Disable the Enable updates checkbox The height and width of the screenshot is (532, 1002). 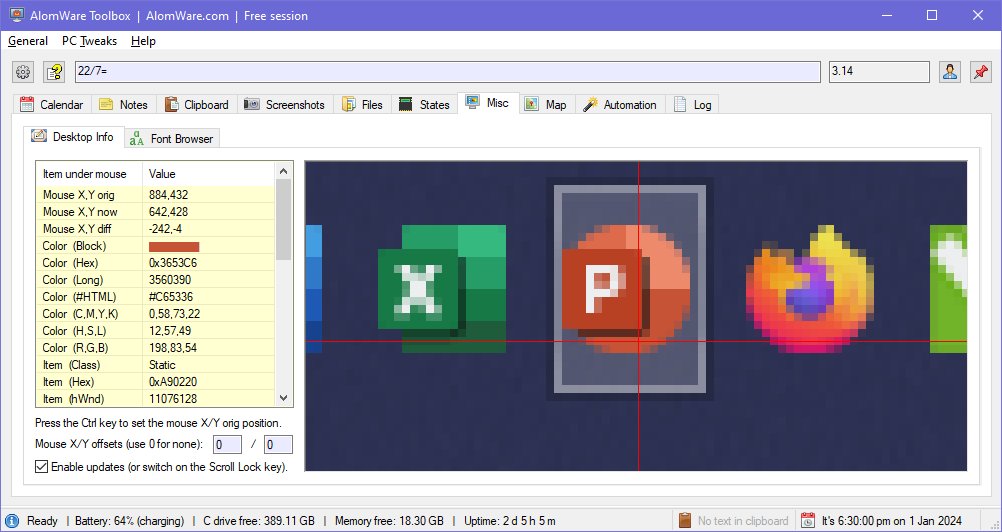pyautogui.click(x=42, y=467)
